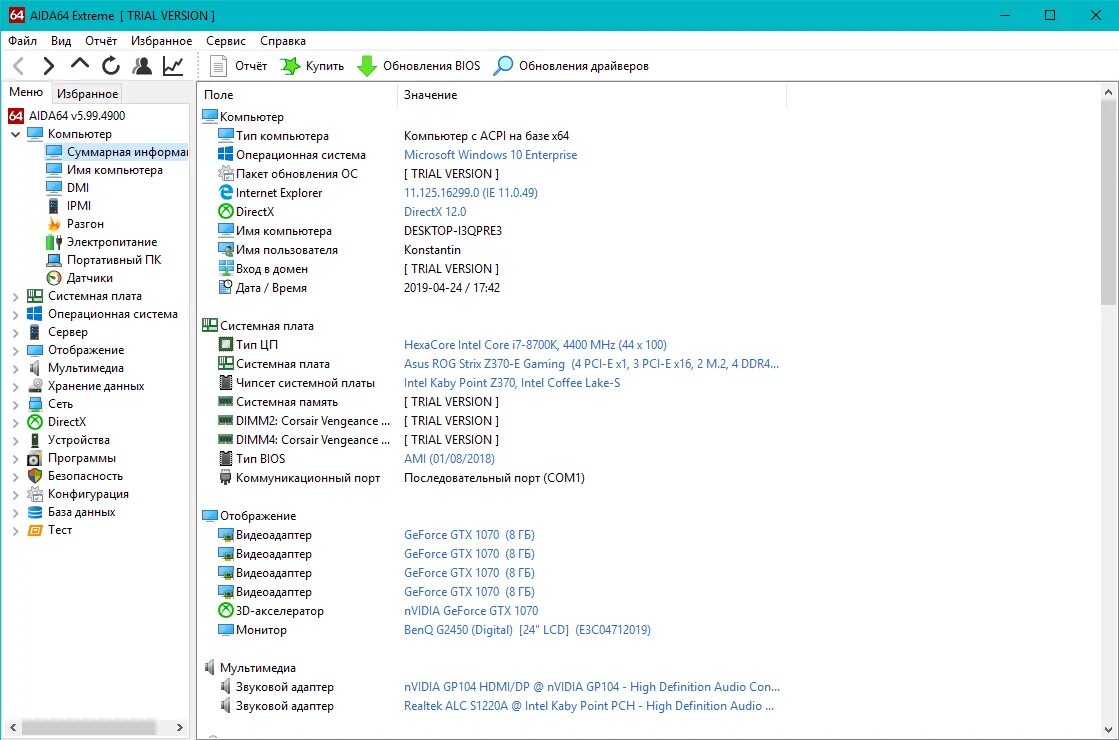Open the Сервис menu
This screenshot has height=740, width=1119.
pos(226,41)
